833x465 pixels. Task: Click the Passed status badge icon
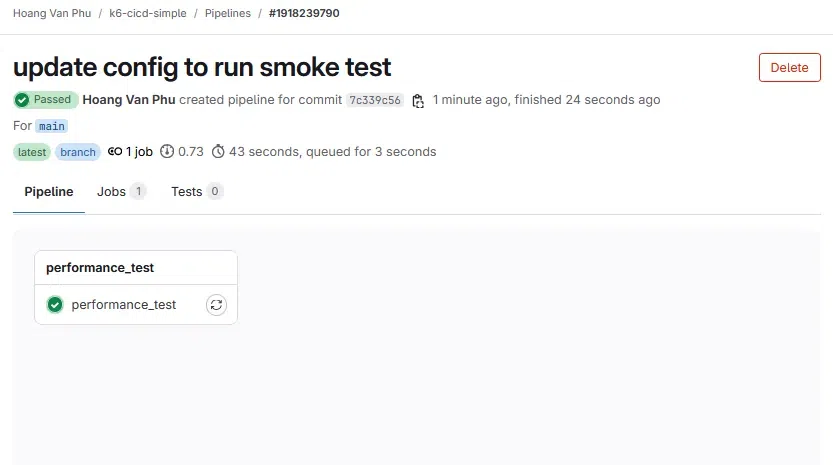point(22,99)
